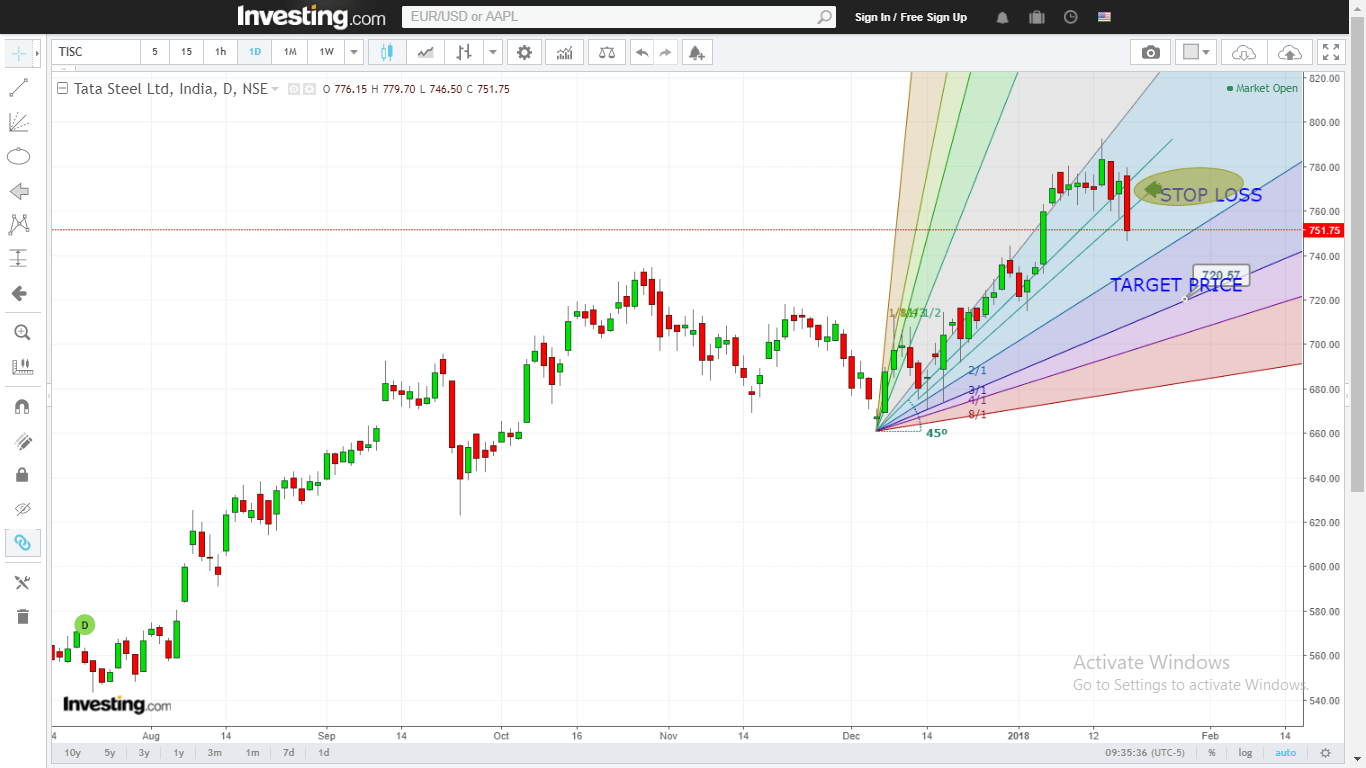
Task: Select the trend line drawing tool
Action: (18, 88)
